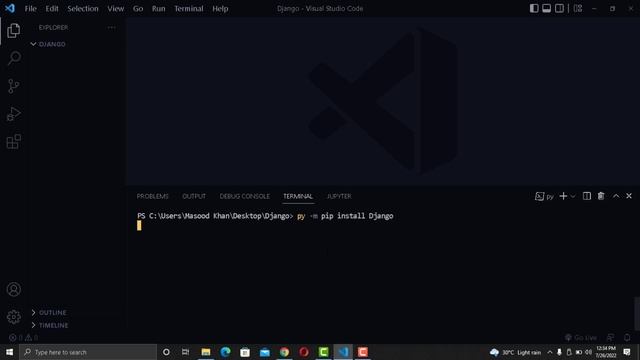Open Opera browser from taskbar
The height and width of the screenshot is (360, 640).
point(304,352)
